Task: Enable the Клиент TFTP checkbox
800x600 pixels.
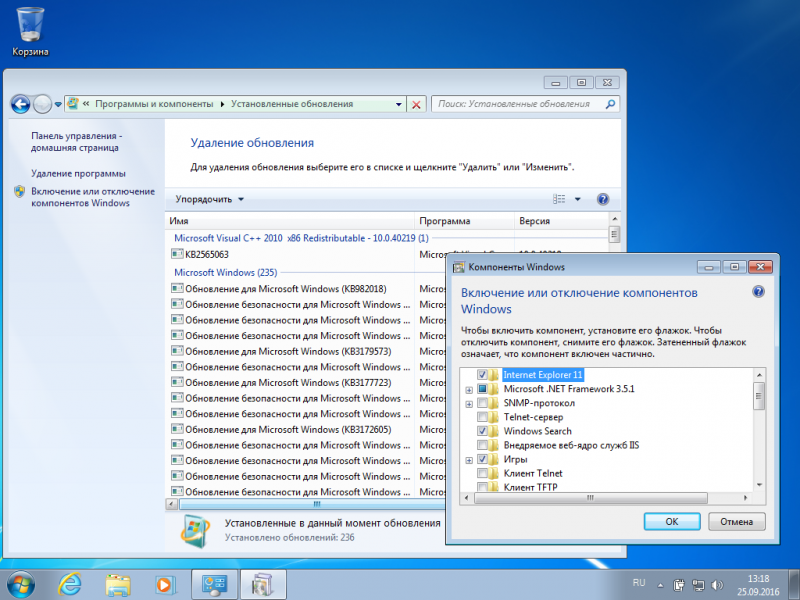Action: (x=482, y=487)
